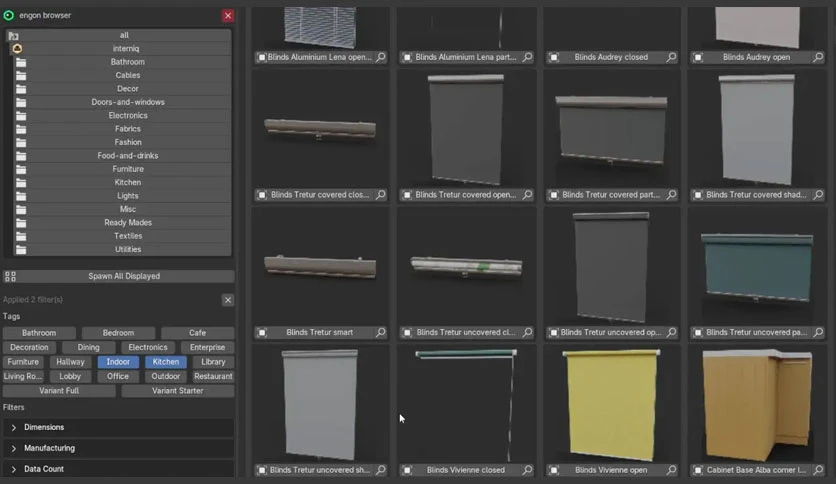Expand the Dimensions filter section

[118, 427]
